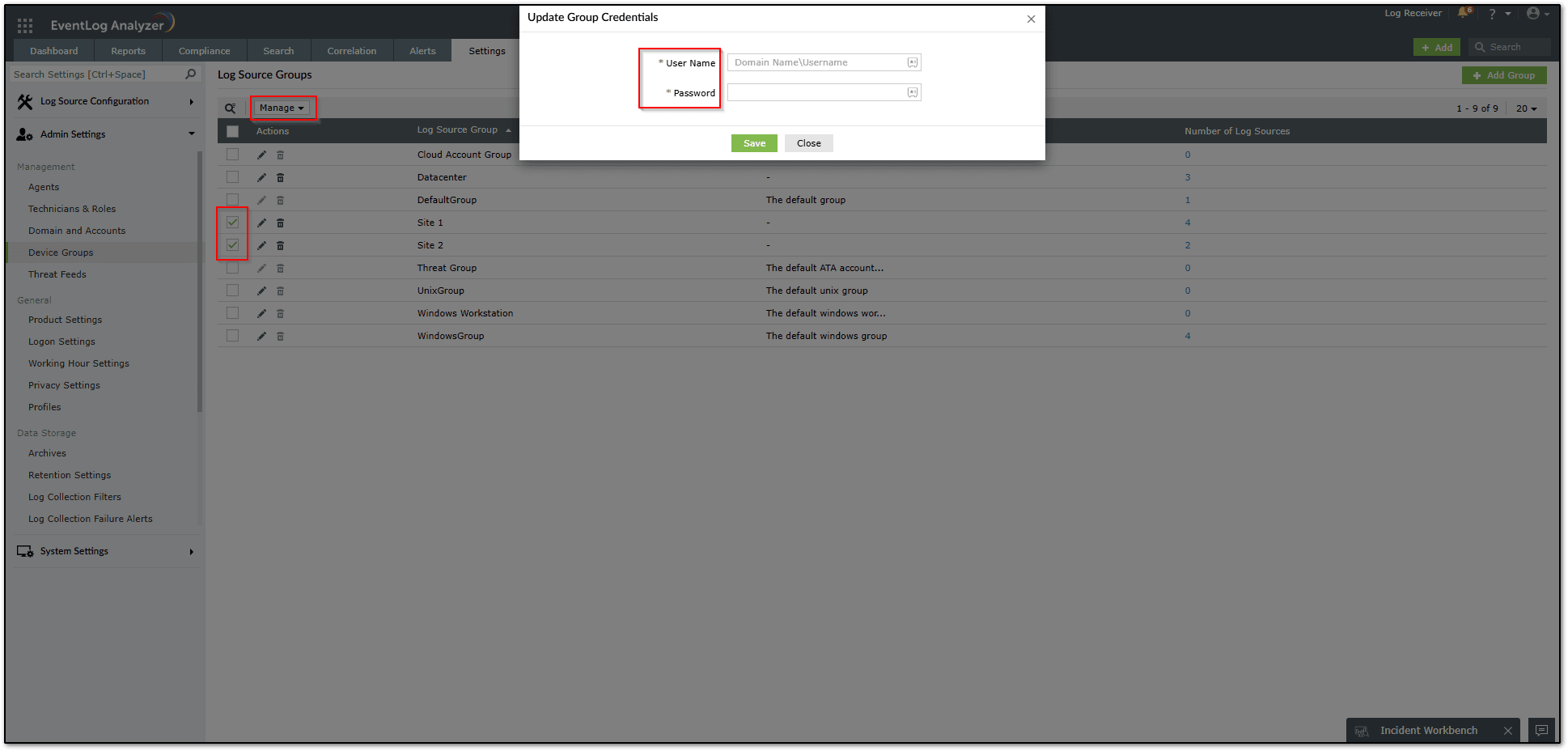1568x751 pixels.
Task: Check the DefaultGroup checkbox
Action: point(233,199)
